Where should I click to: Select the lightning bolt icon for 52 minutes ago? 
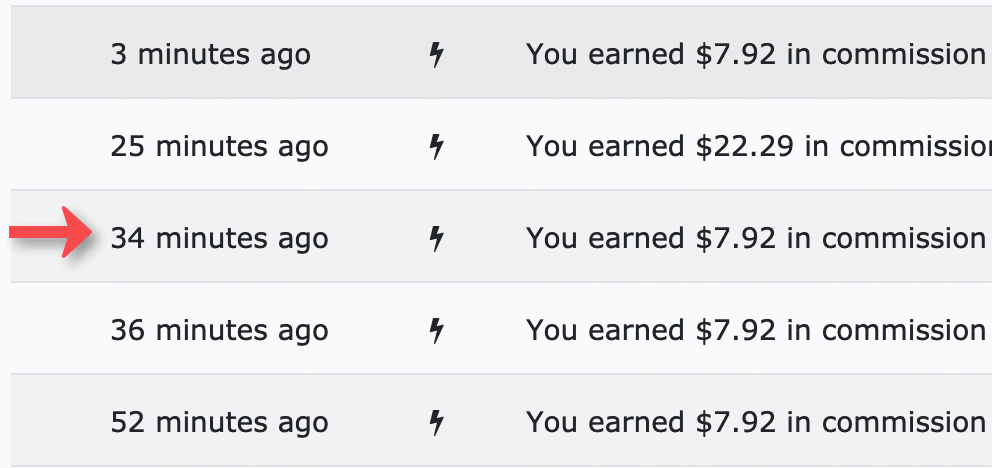pyautogui.click(x=436, y=422)
